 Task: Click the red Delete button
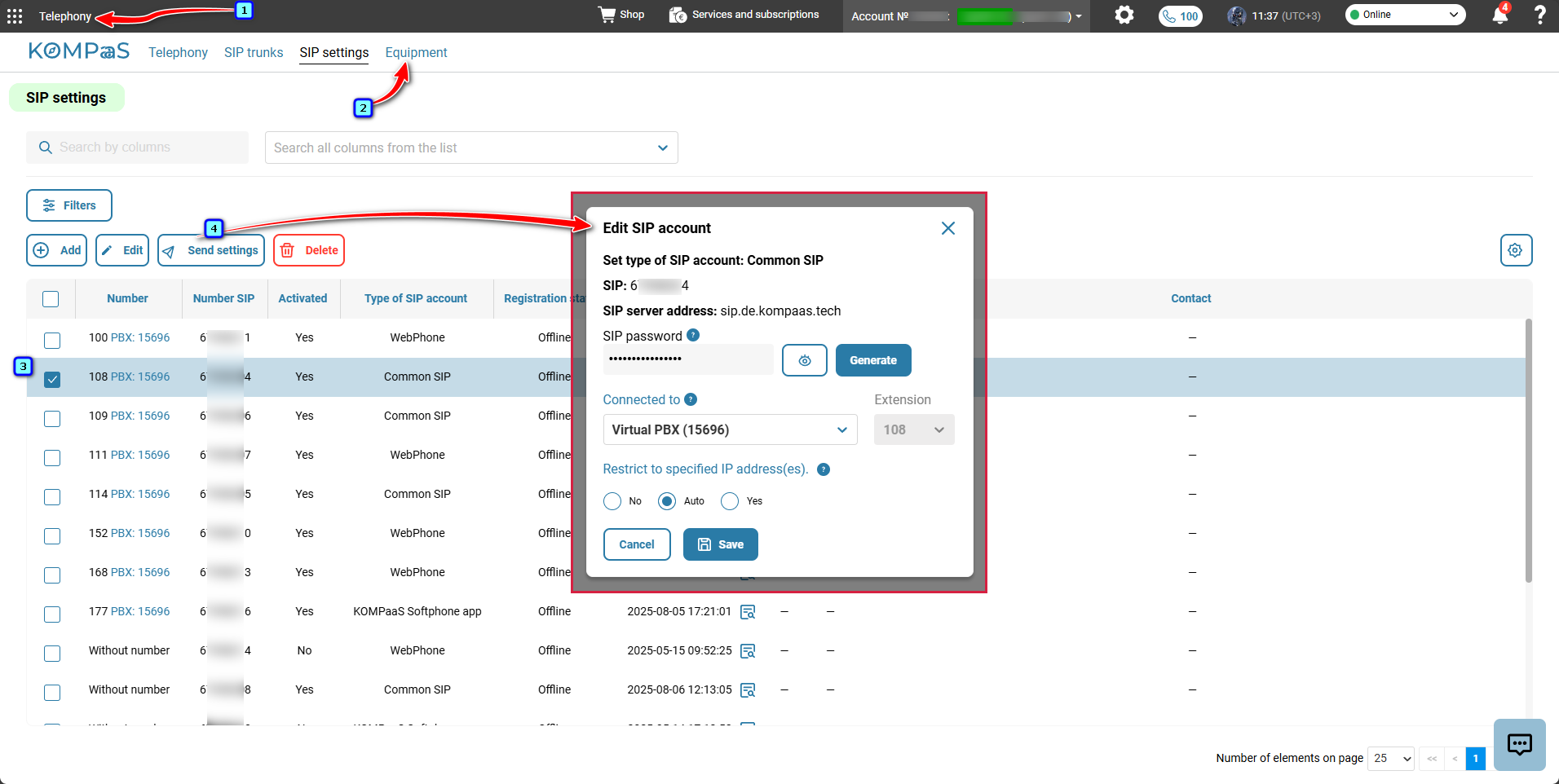coord(309,250)
